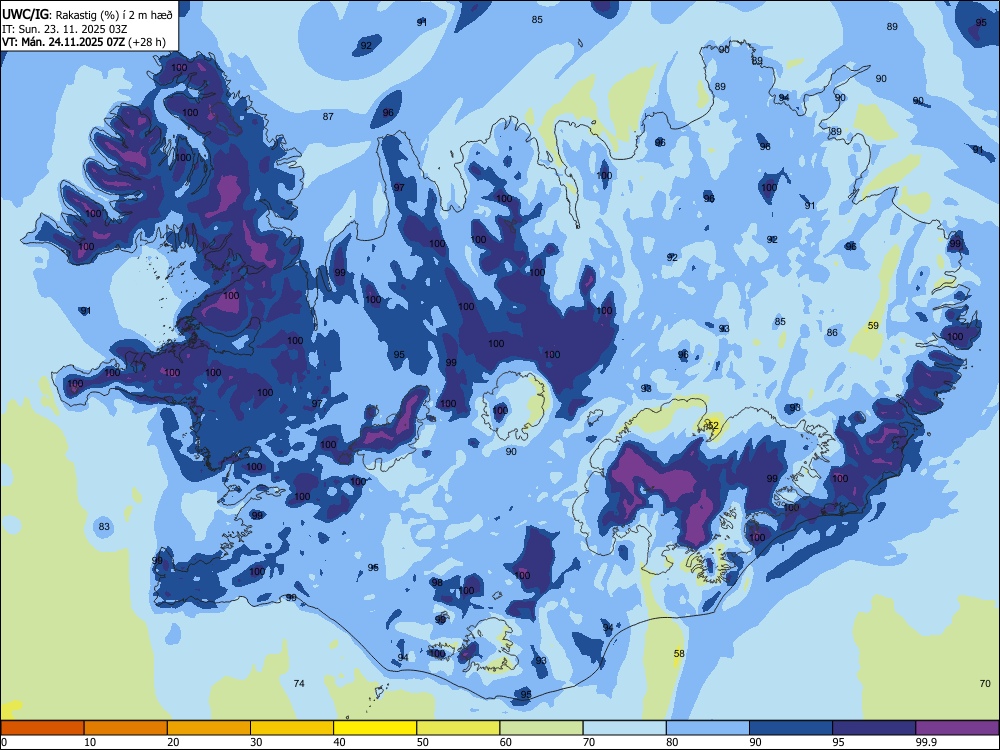Click the 'VT: Mán. 24.11.2025 07Z (+28 h)' line
Screen dimensions: 1000x750
84,42
